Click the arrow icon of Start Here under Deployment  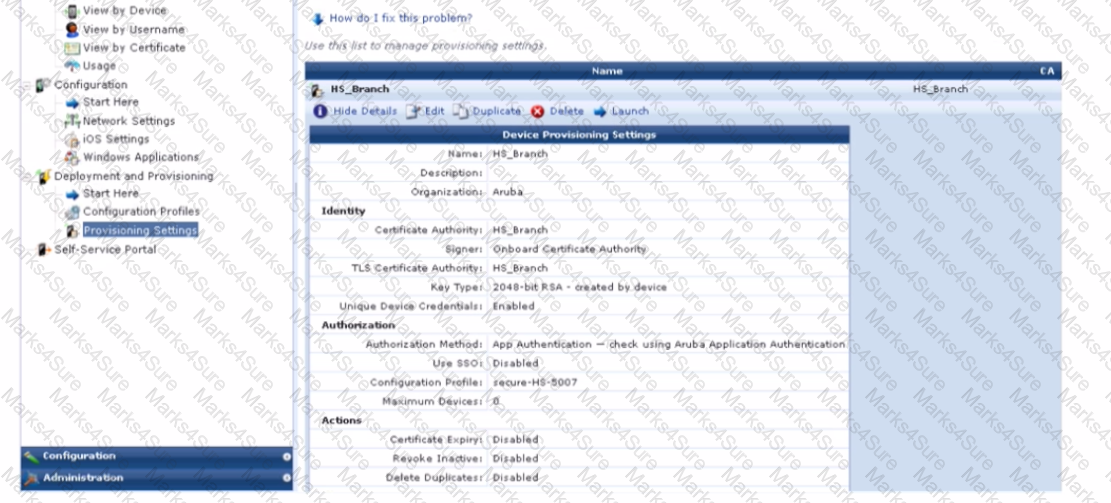tap(72, 194)
